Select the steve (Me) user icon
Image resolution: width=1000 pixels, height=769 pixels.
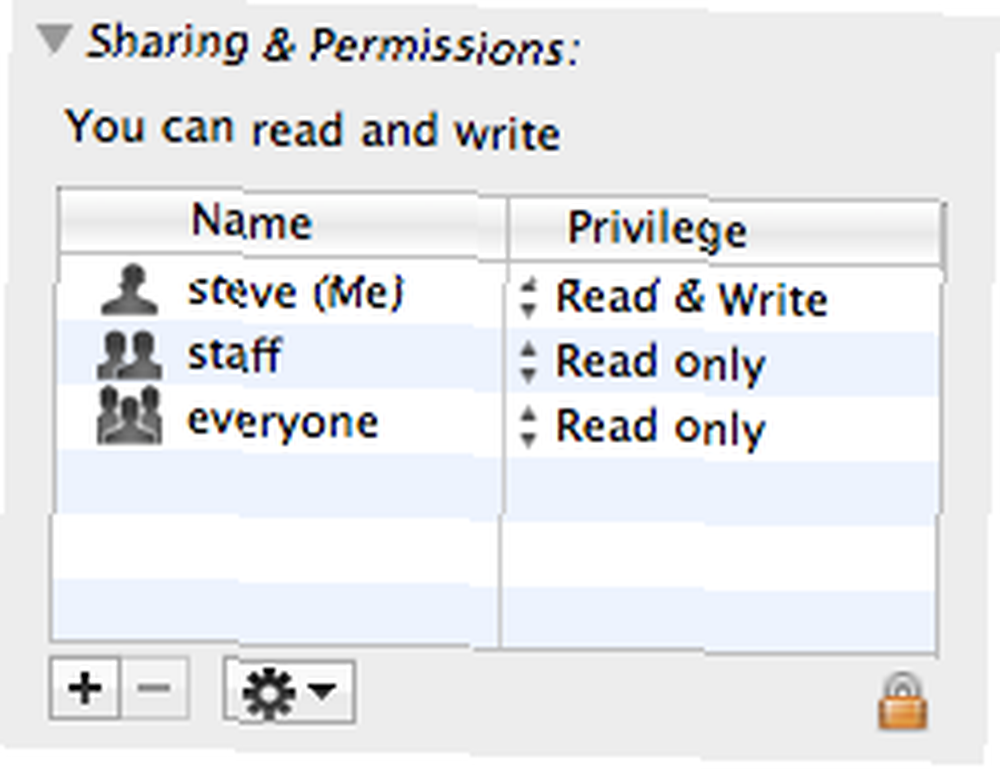(130, 290)
